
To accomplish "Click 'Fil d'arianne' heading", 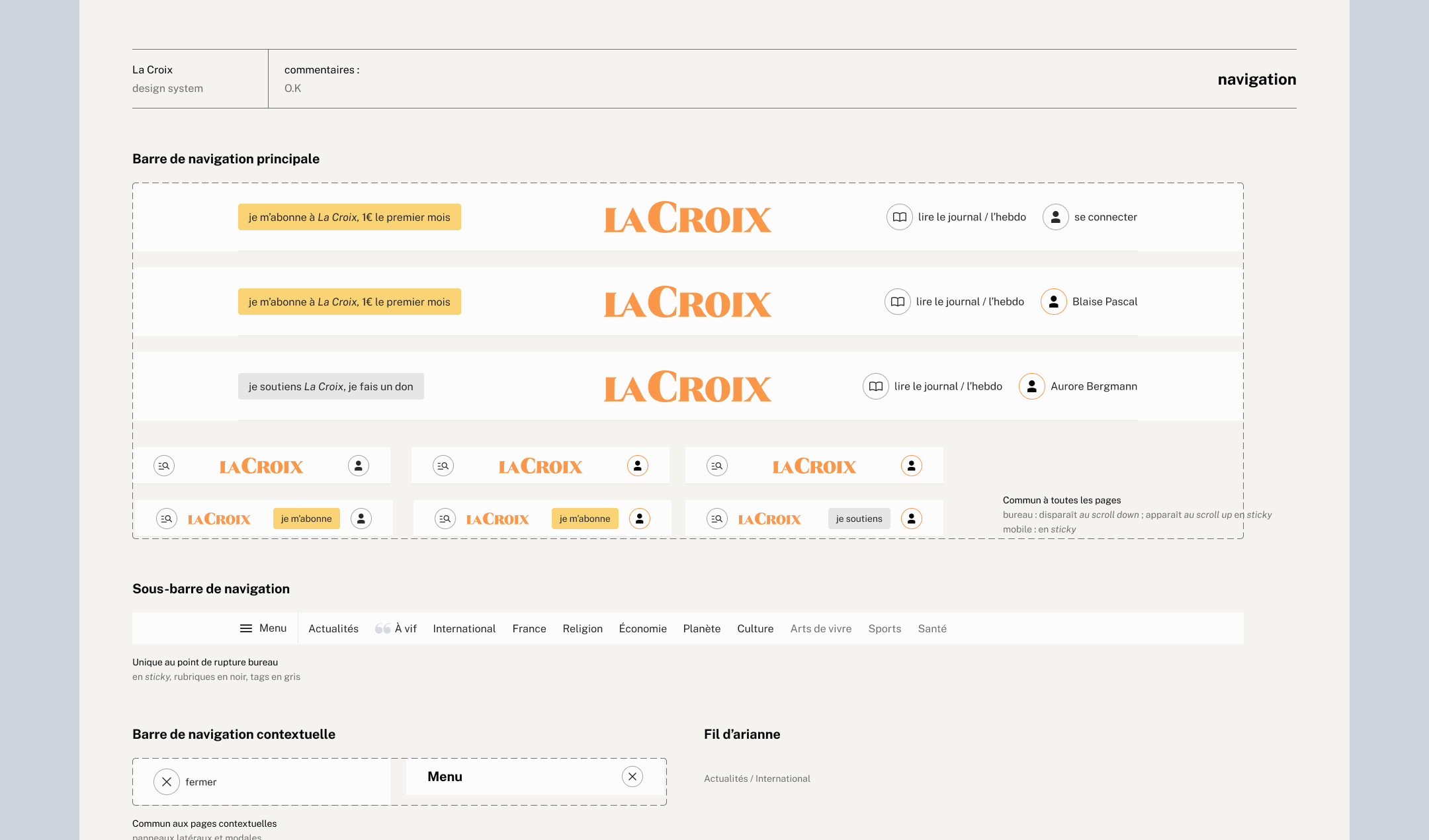I will point(742,734).
